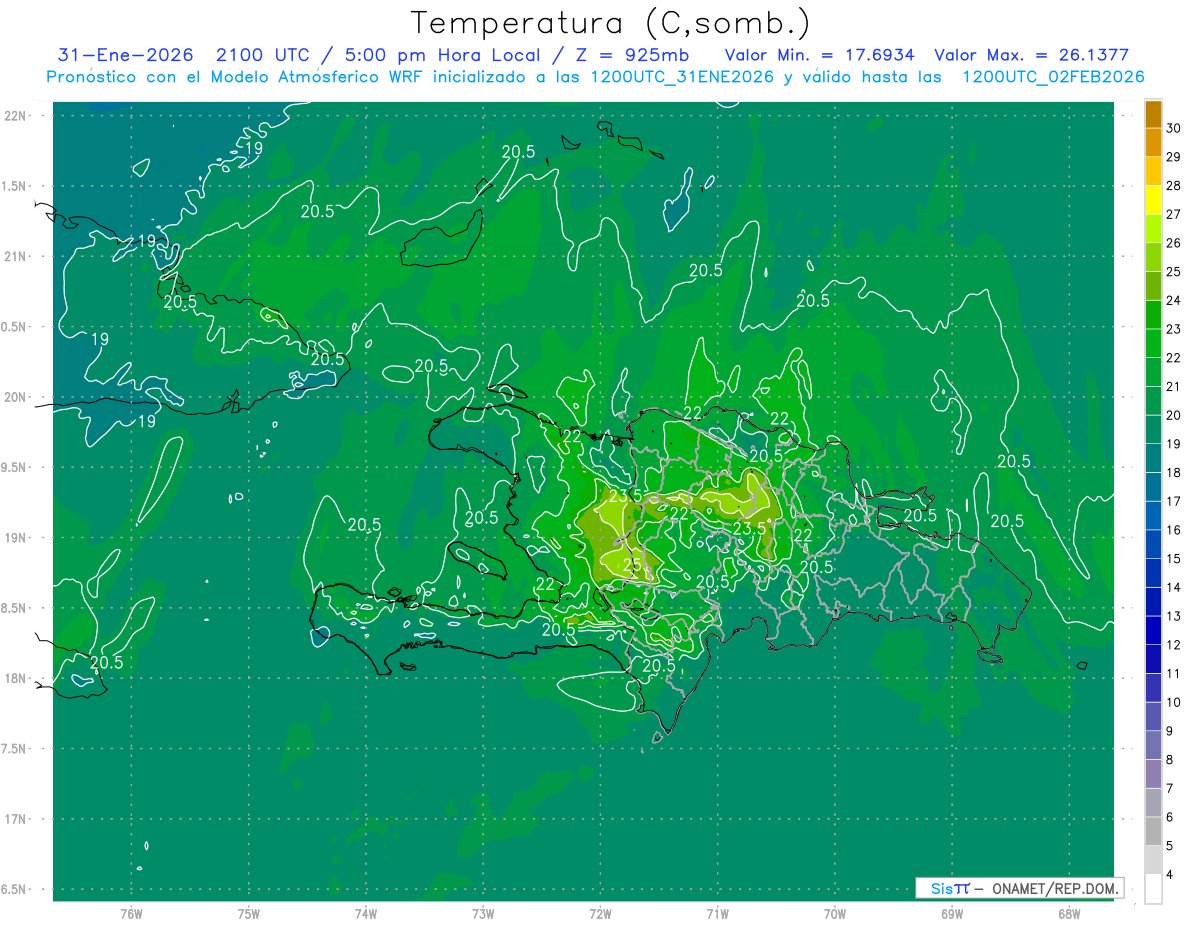
Task: Click the "20N" latitude axis label
Action: [17, 397]
